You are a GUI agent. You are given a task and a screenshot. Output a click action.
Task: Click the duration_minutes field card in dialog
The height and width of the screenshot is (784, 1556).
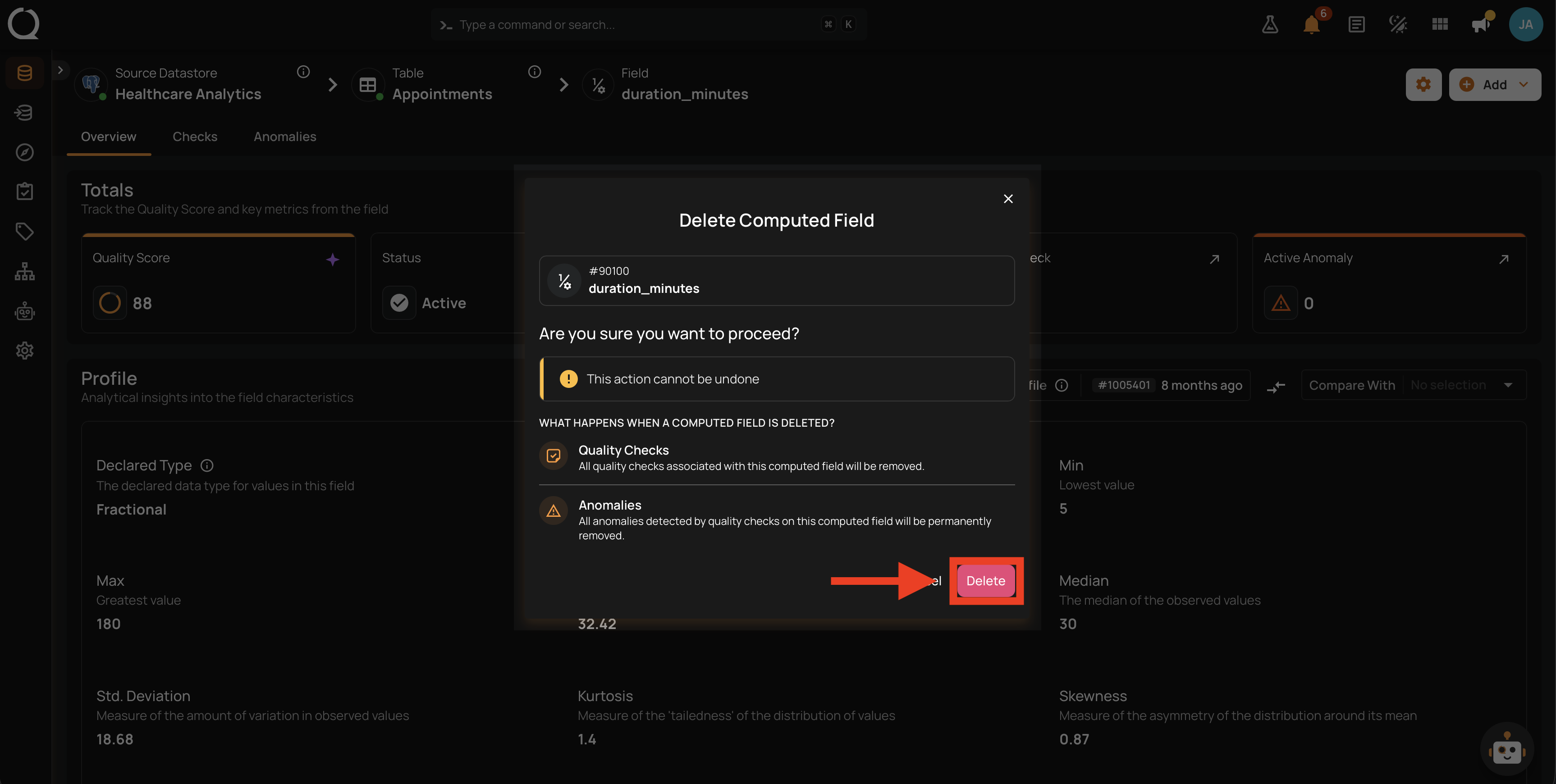point(776,280)
